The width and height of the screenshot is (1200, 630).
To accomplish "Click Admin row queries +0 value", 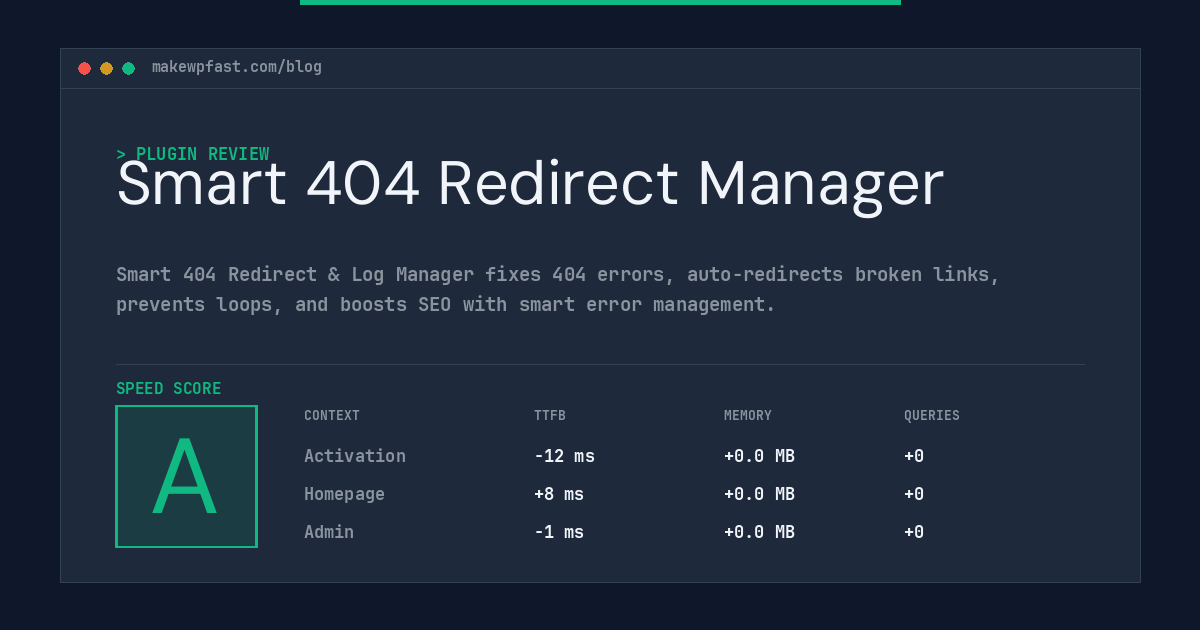I will 914,532.
